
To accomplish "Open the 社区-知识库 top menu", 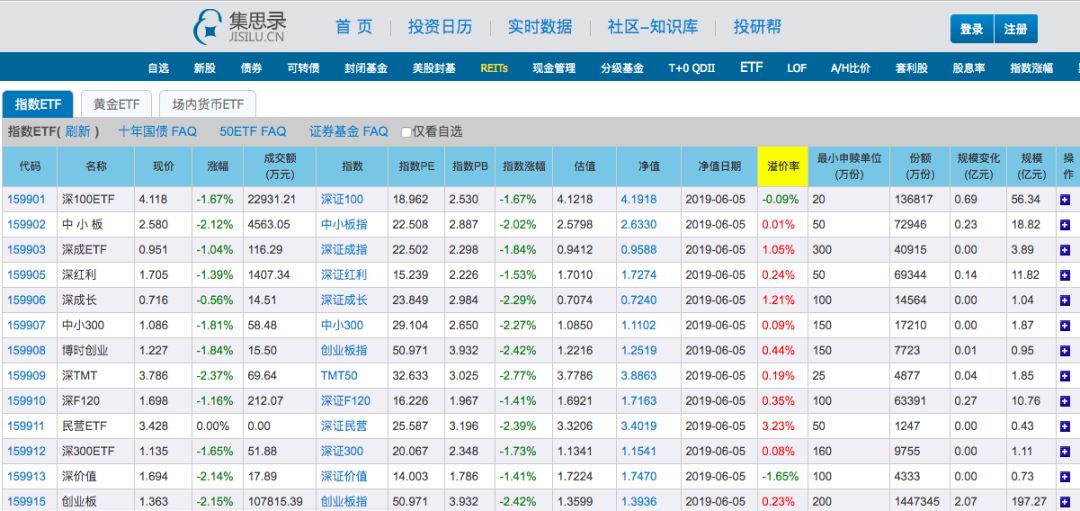I will 652,27.
